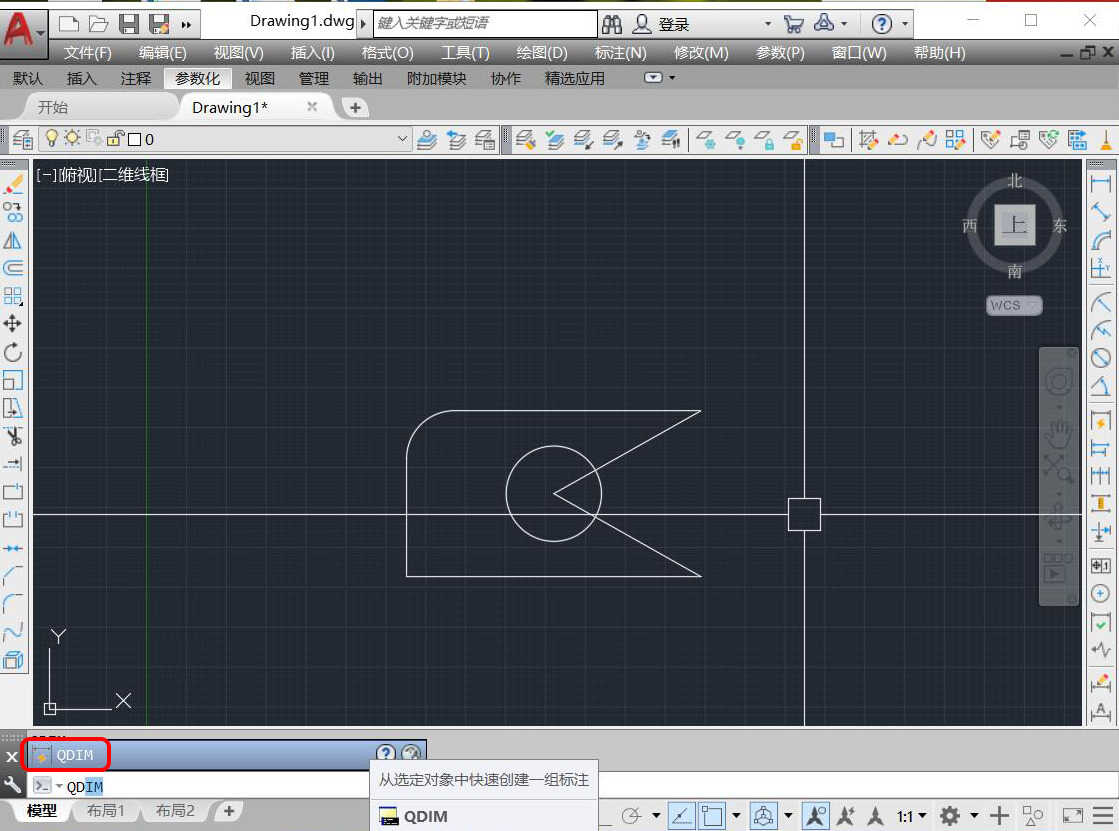This screenshot has height=831, width=1119.
Task: Create a new drawing via quick access
Action: pos(69,24)
